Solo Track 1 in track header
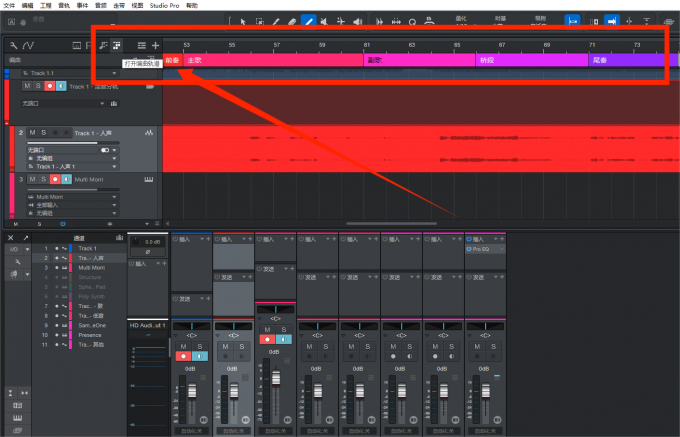This screenshot has height=437, width=680. (x=38, y=86)
